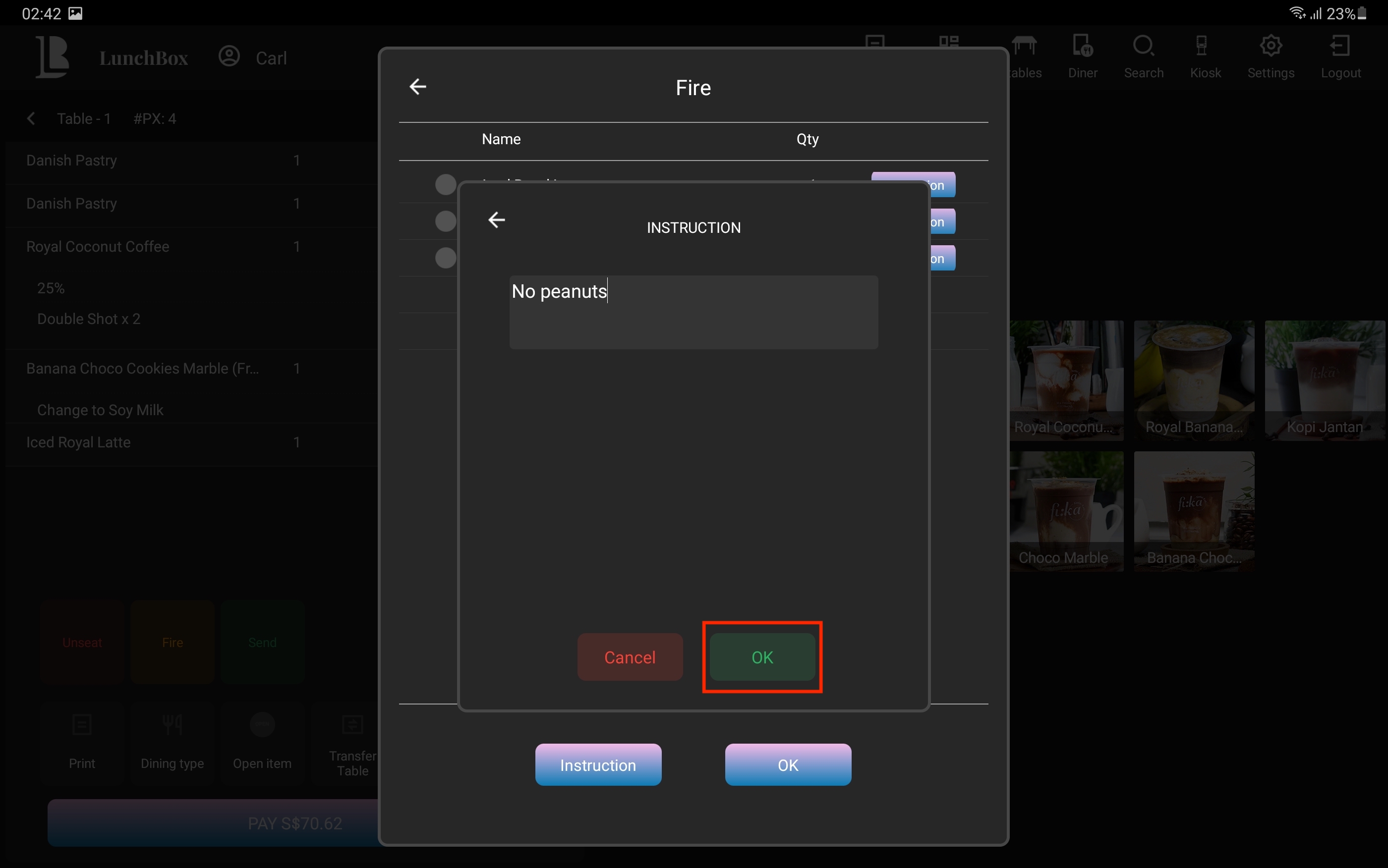
Task: Select the second item radio circle
Action: point(445,221)
